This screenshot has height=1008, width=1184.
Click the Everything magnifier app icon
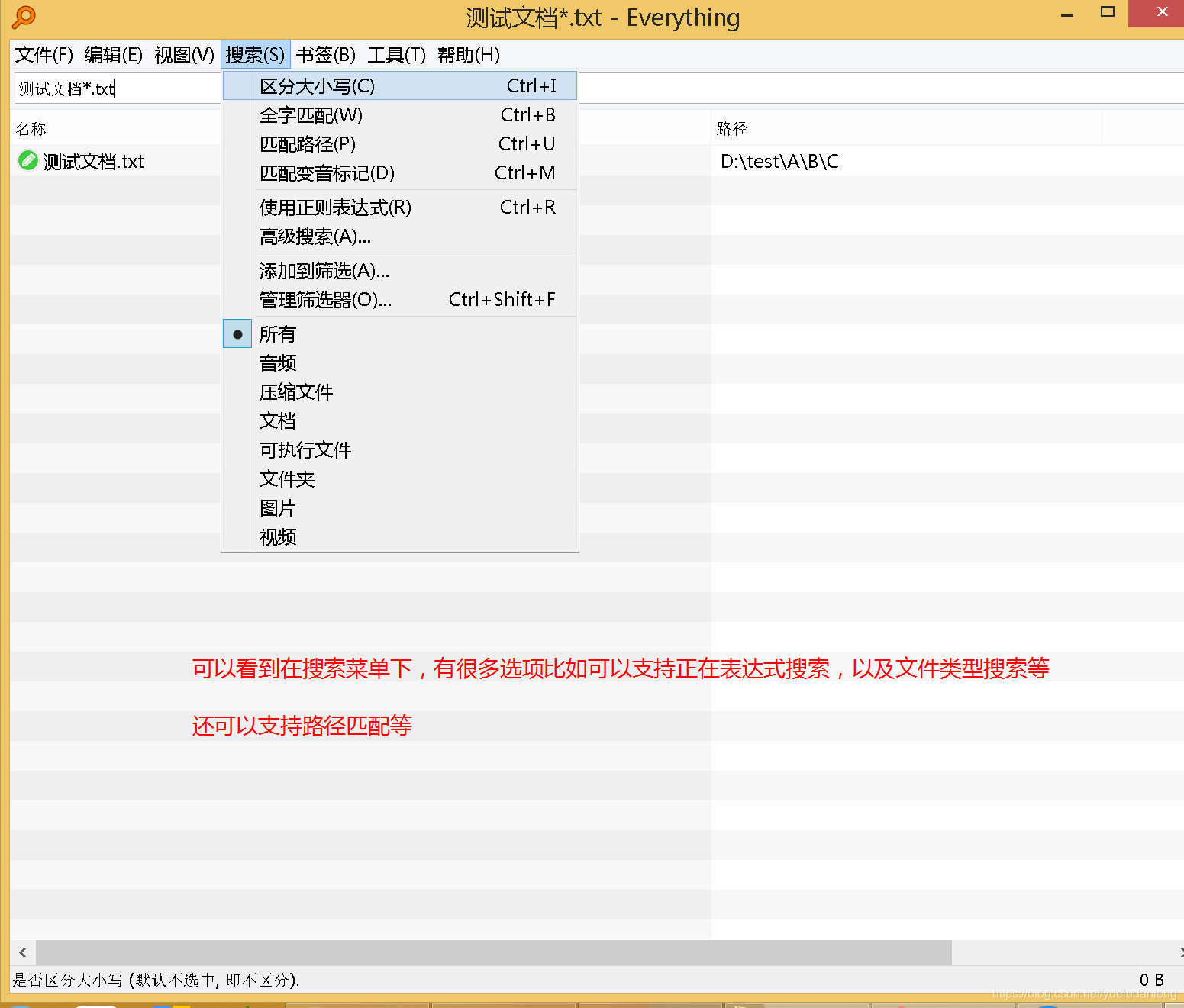click(x=24, y=17)
